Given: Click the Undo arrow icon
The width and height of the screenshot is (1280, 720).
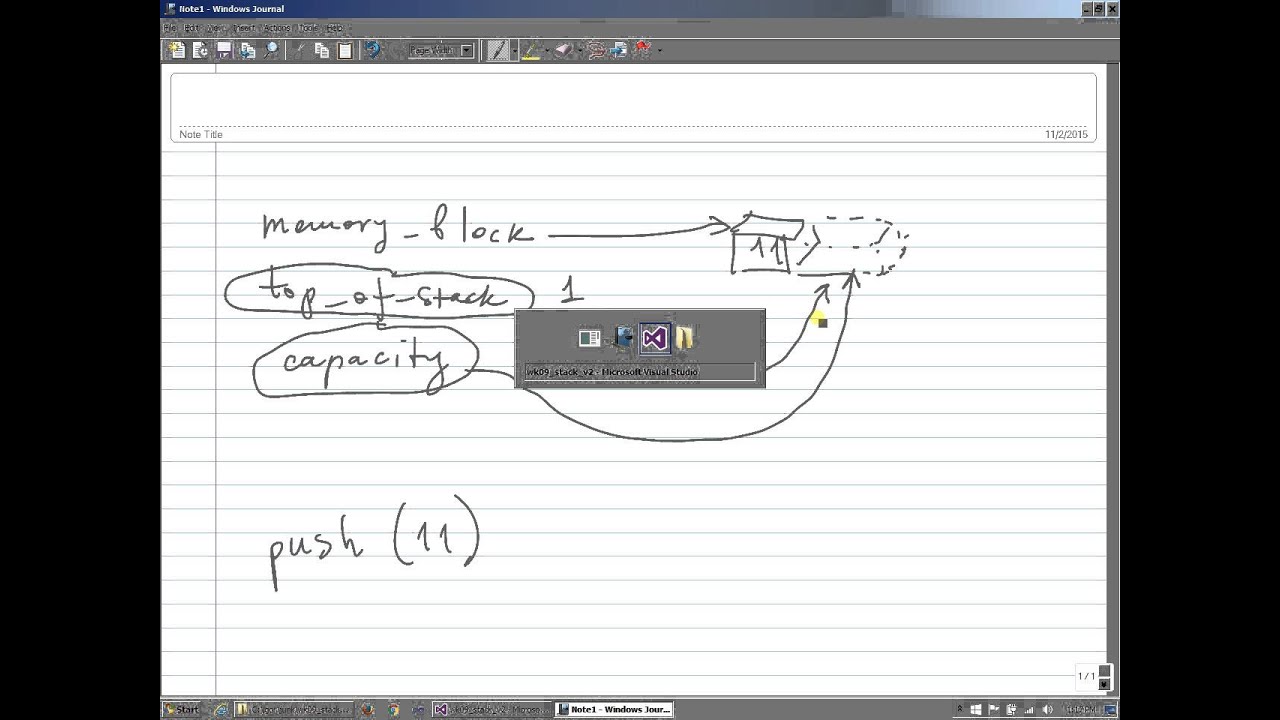Looking at the screenshot, I should click(373, 50).
